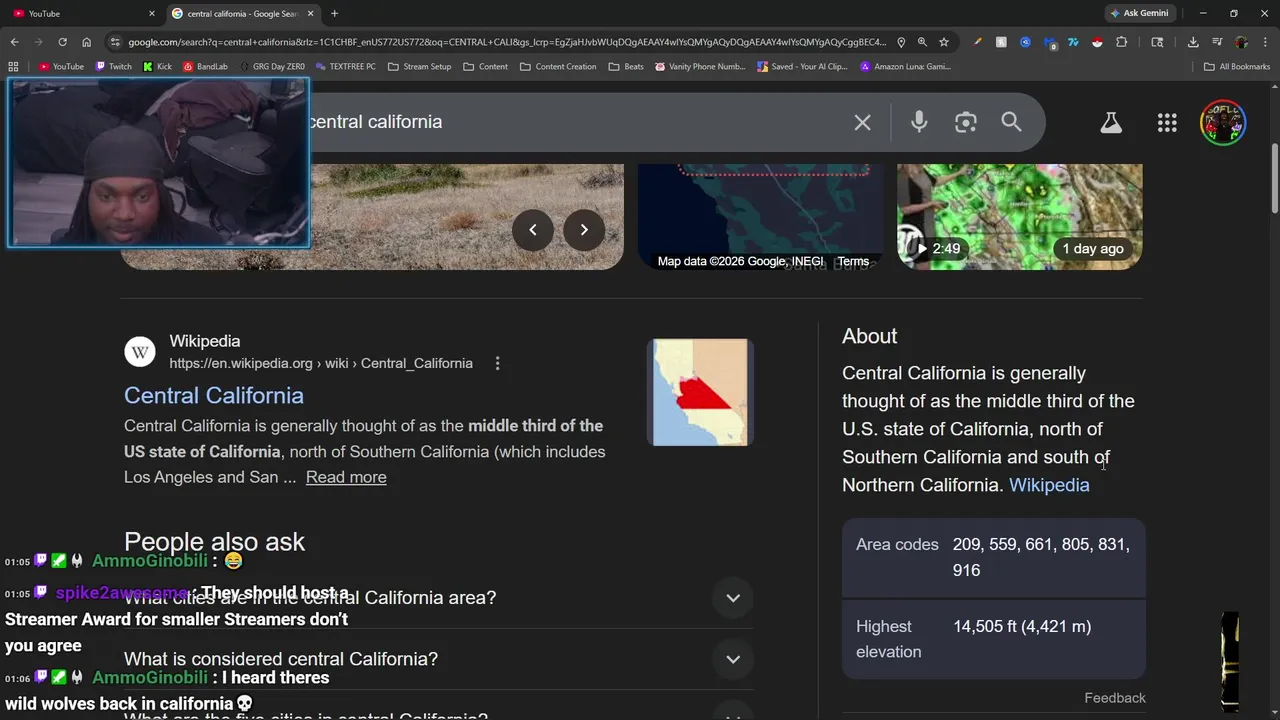The height and width of the screenshot is (720, 1280).
Task: Select the central california Google Search tab
Action: coord(243,13)
